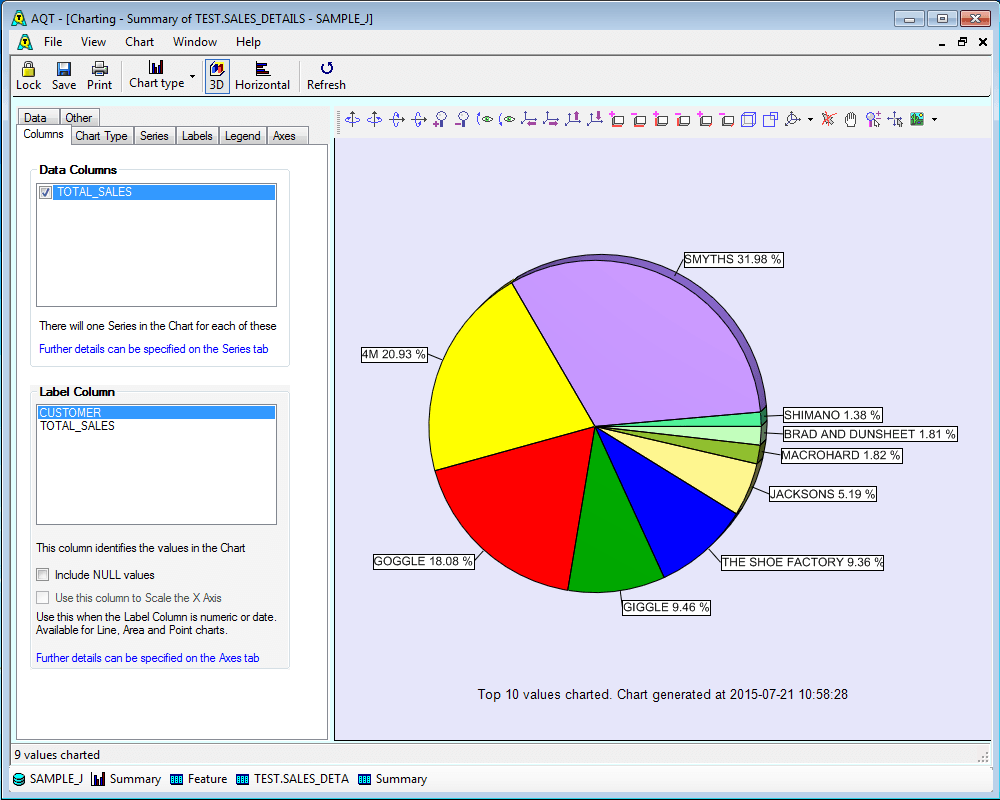
Task: Open the Feature window tab at bottom
Action: pyautogui.click(x=199, y=779)
